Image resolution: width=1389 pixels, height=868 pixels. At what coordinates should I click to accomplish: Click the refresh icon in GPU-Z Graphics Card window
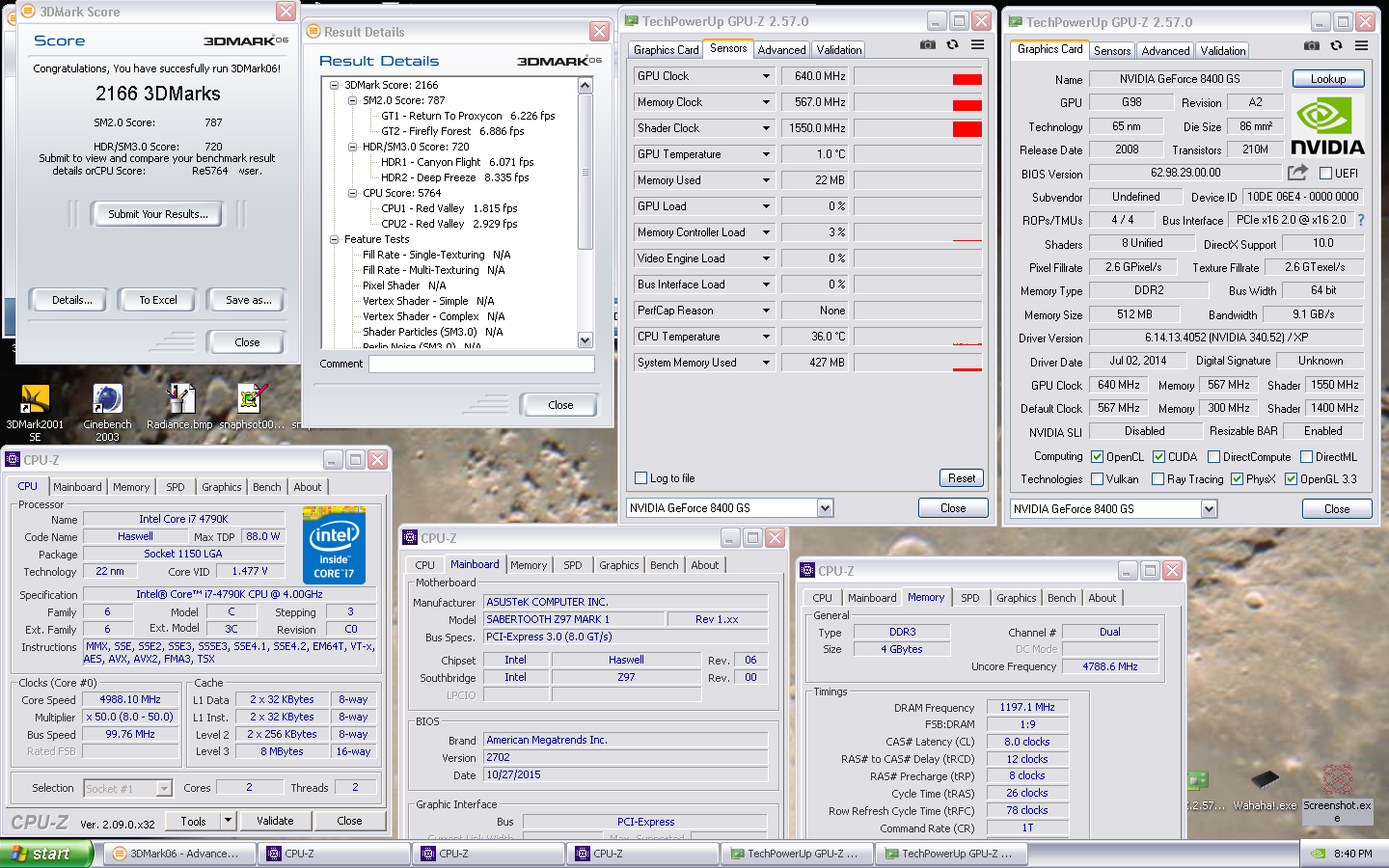[1336, 45]
